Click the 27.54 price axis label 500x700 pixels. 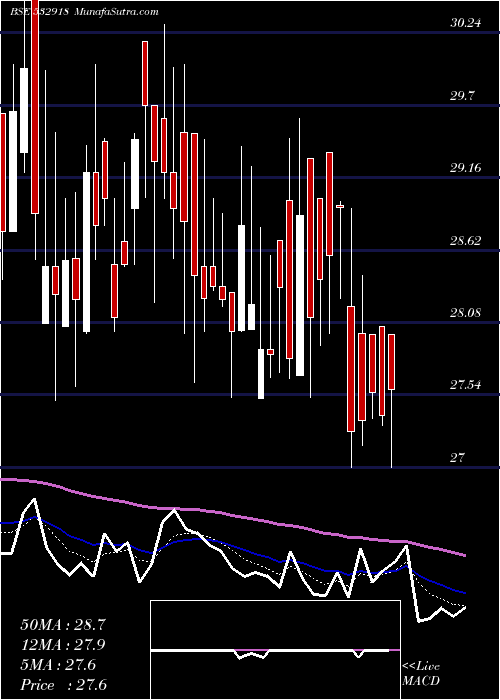[466, 385]
